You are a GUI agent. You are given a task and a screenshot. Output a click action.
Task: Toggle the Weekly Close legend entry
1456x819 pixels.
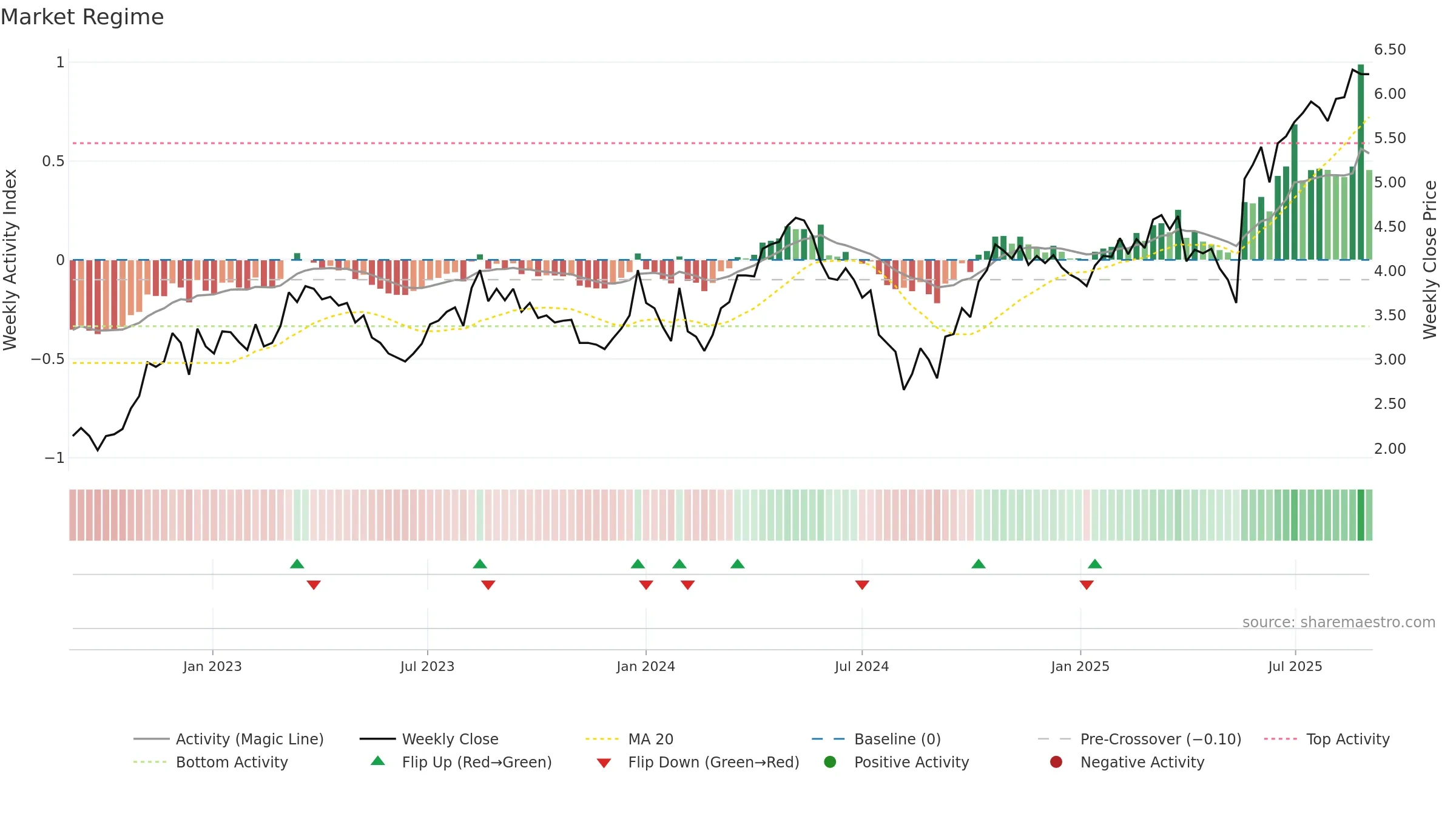(429, 739)
